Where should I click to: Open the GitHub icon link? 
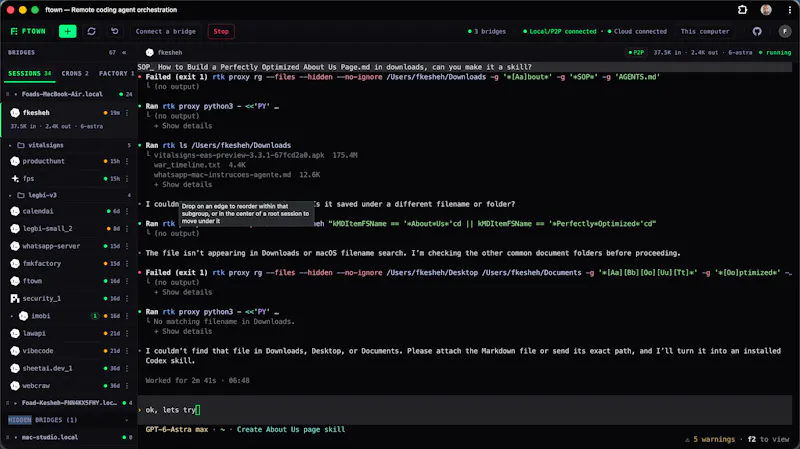757,31
